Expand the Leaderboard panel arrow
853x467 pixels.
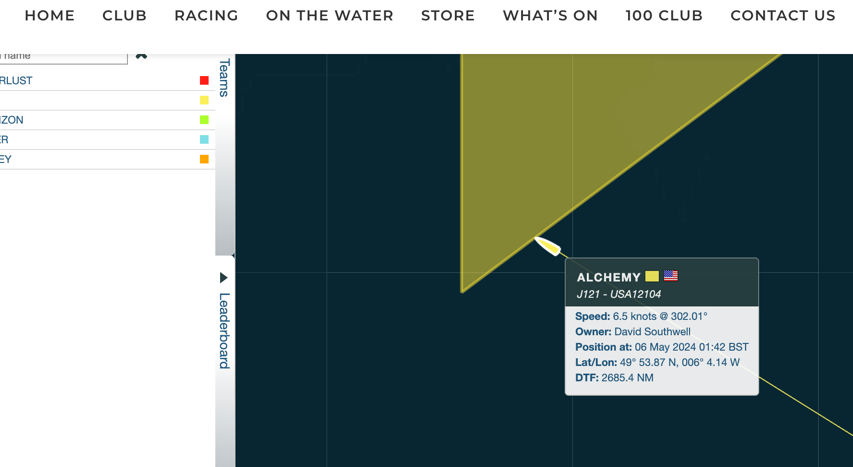pos(223,278)
